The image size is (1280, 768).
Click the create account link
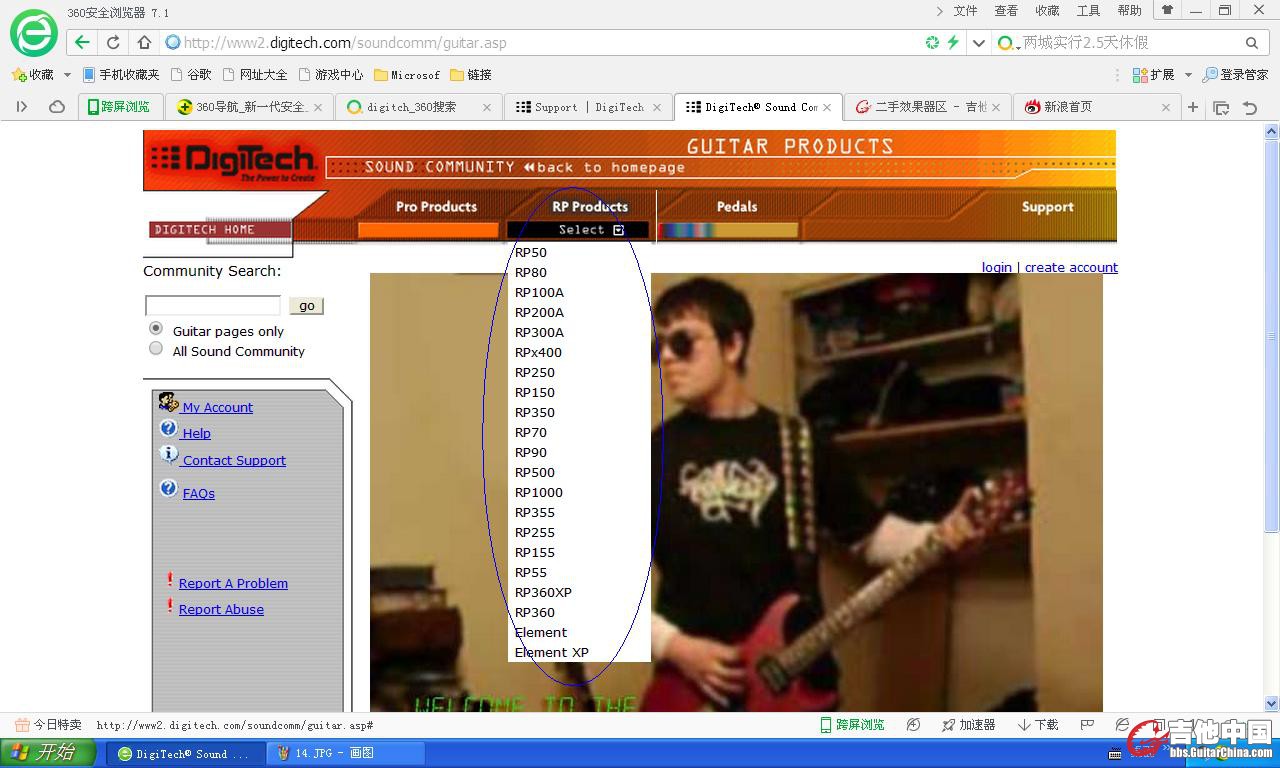coord(1071,267)
